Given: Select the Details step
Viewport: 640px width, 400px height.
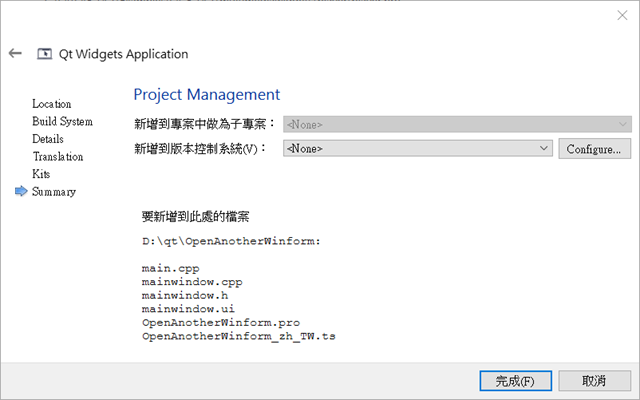Looking at the screenshot, I should tap(48, 139).
